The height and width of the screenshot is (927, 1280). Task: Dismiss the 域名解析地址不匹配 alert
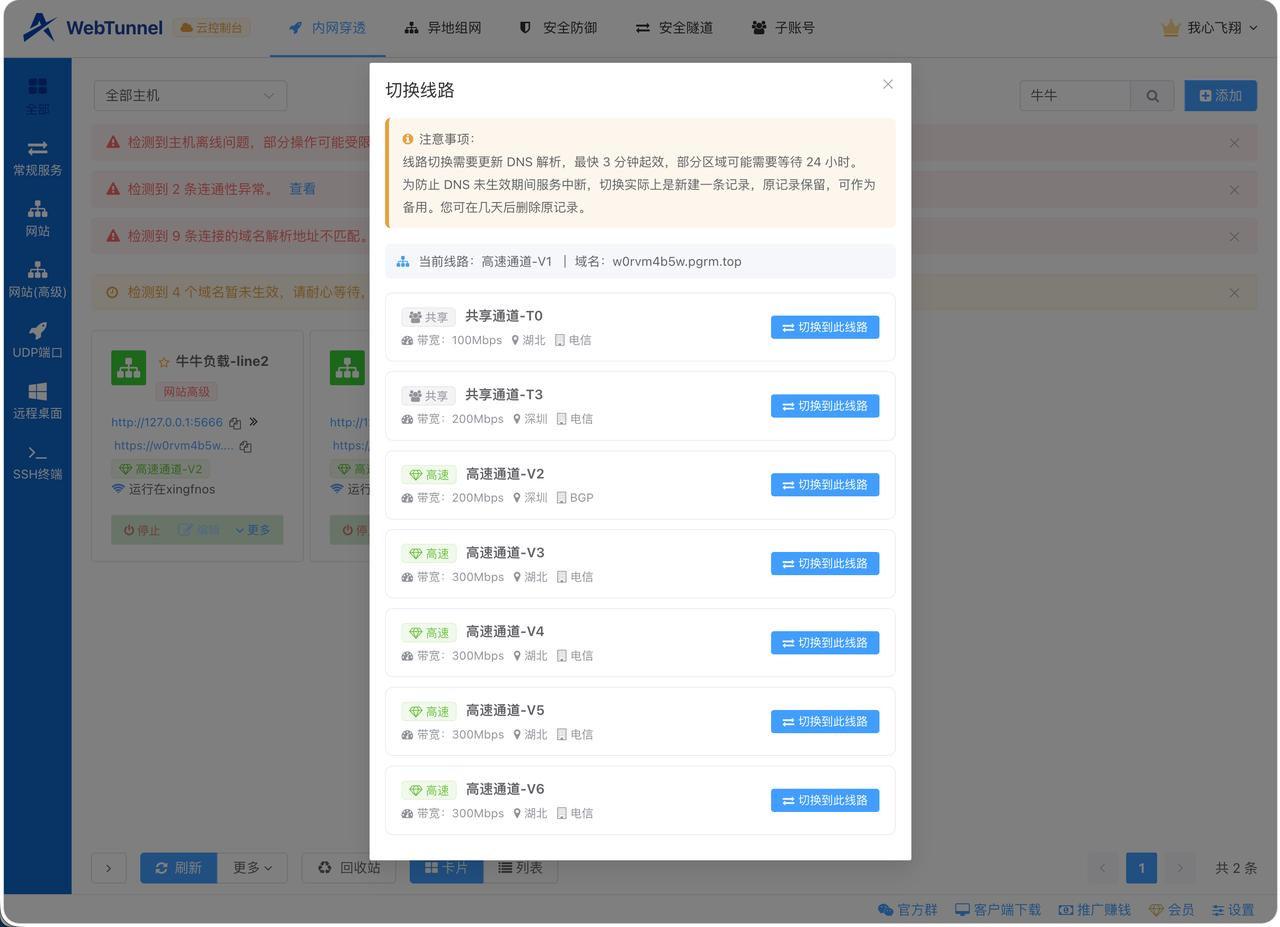point(1234,237)
